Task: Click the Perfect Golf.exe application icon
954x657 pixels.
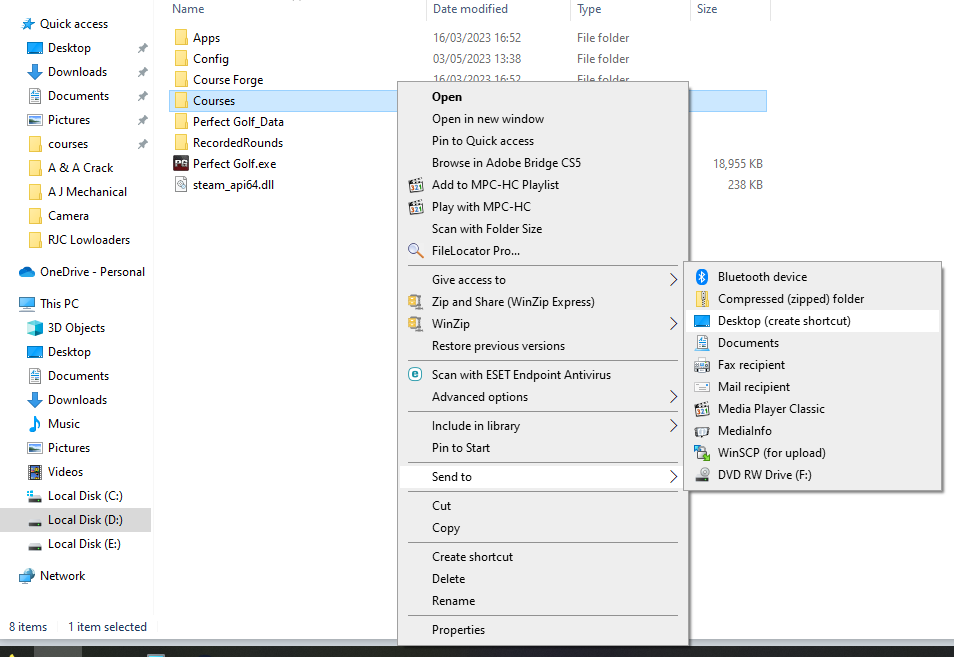Action: (181, 163)
